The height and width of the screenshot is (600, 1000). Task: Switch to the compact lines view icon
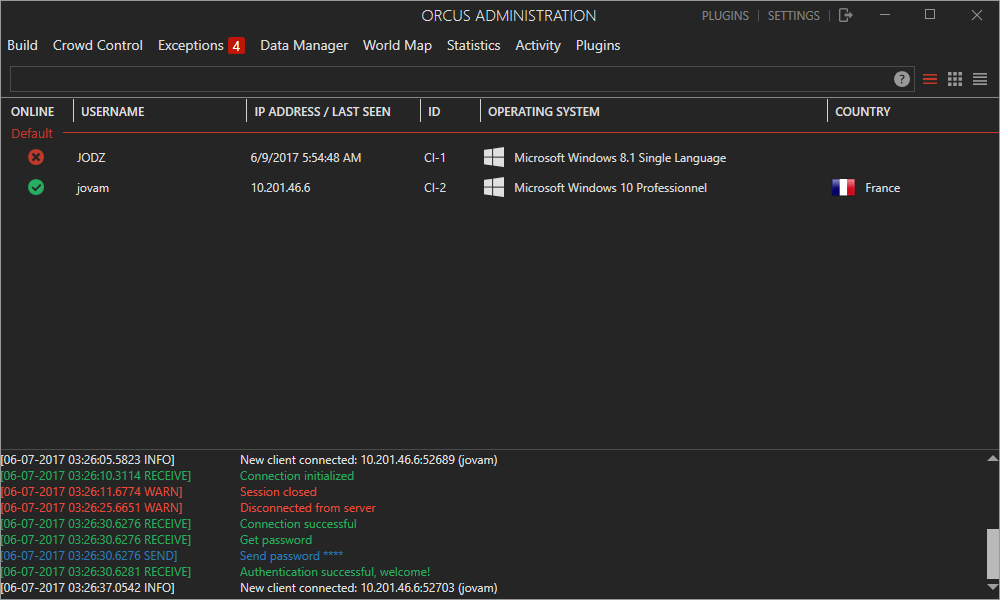click(x=980, y=79)
